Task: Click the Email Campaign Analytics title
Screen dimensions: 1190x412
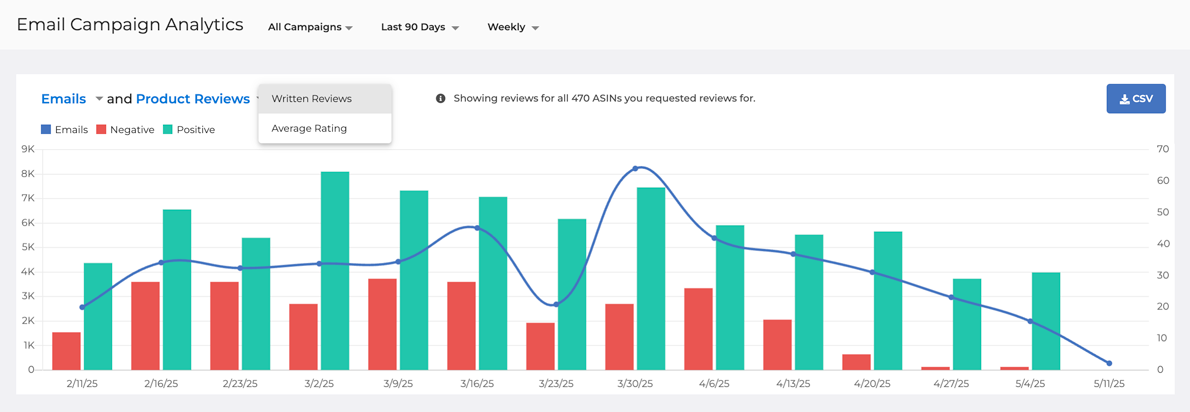Action: [x=130, y=25]
